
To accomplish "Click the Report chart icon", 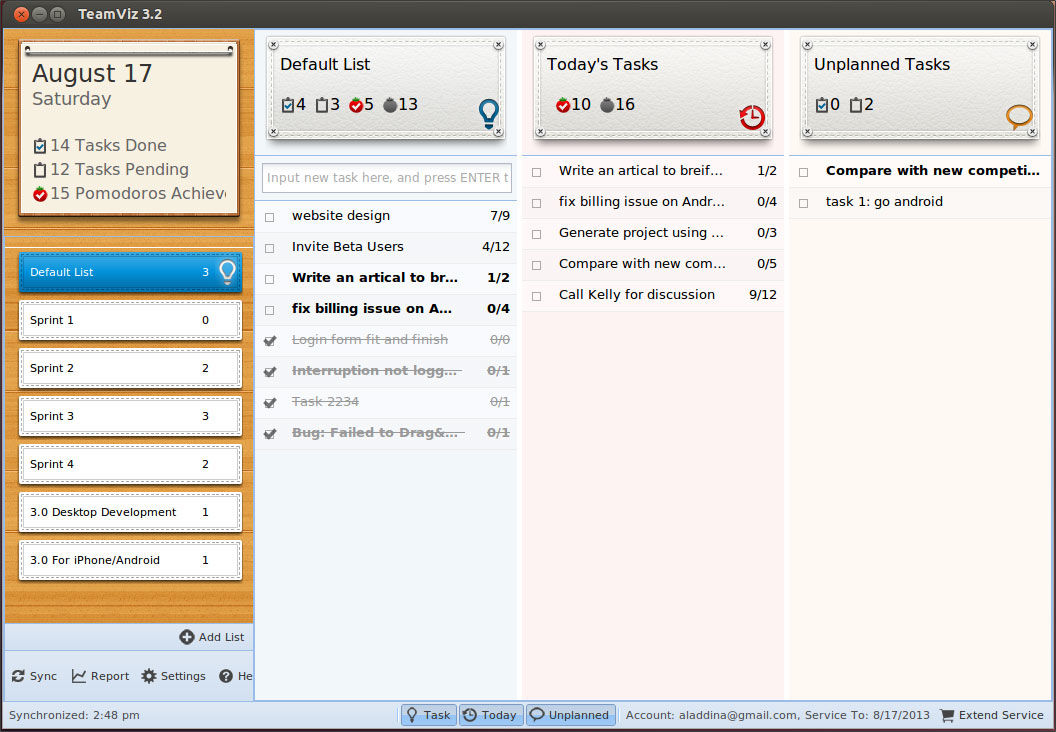I will point(79,676).
